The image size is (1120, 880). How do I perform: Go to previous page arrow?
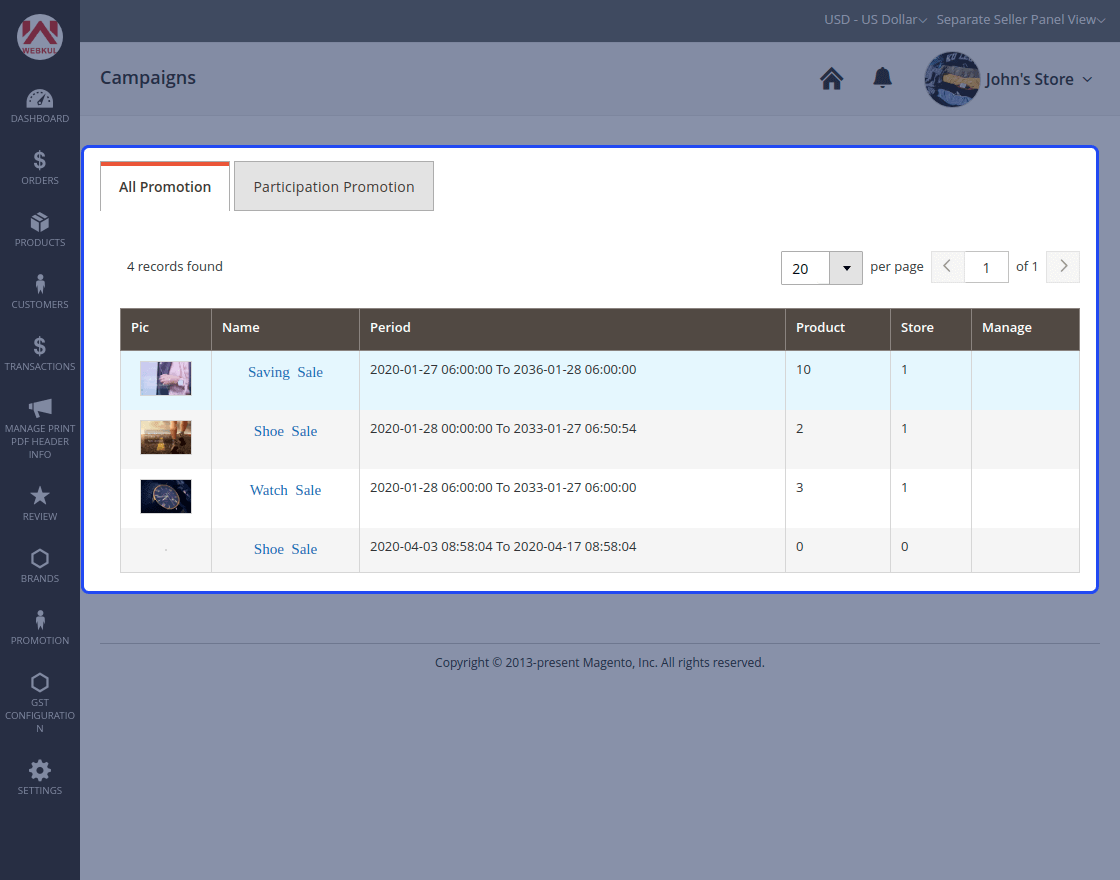[948, 267]
